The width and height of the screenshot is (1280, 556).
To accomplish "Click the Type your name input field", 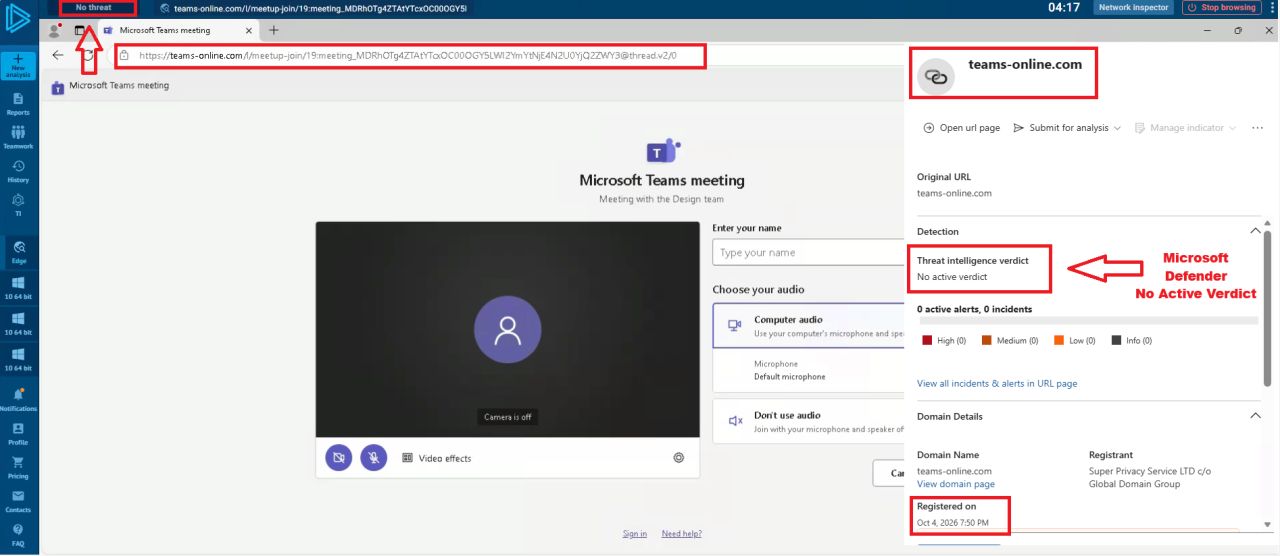I will (809, 252).
